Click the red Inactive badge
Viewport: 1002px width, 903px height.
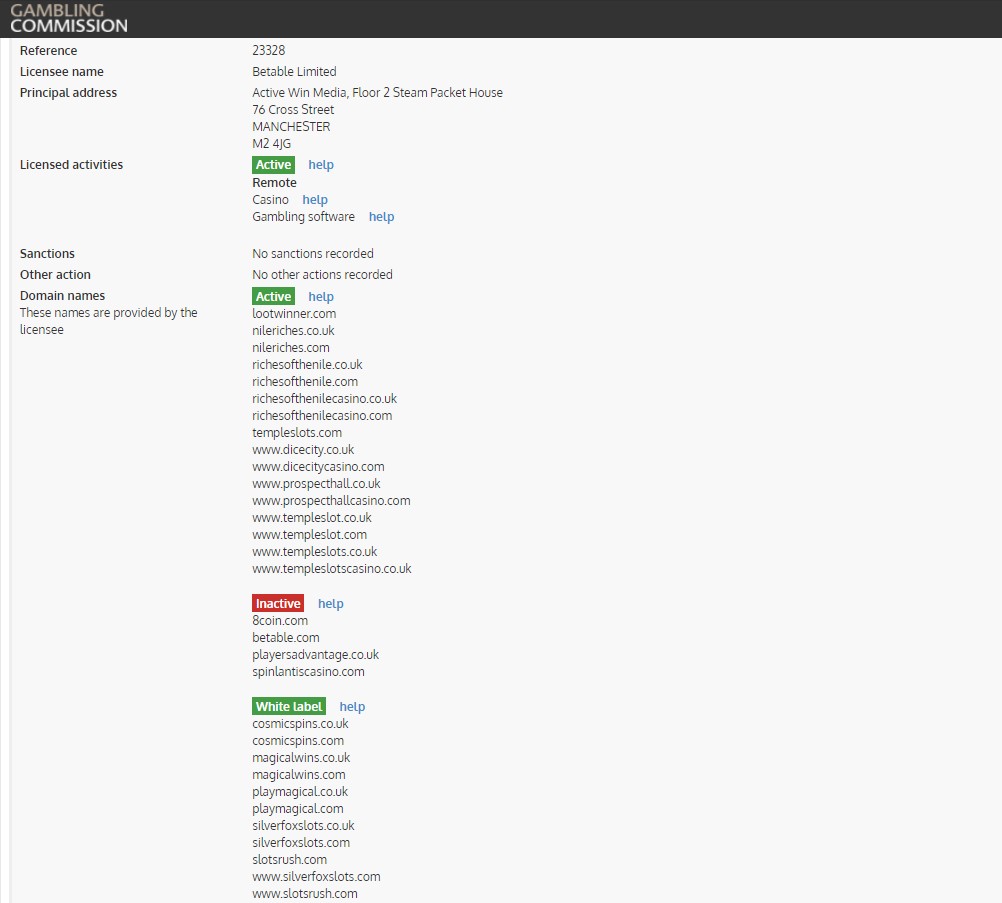pyautogui.click(x=278, y=604)
